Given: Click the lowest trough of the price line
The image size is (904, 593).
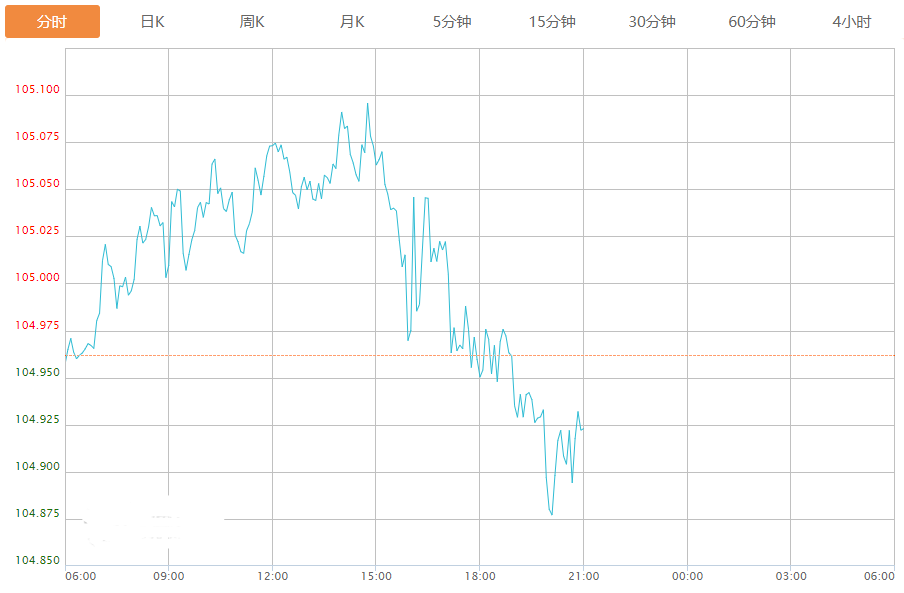Looking at the screenshot, I should (x=551, y=515).
